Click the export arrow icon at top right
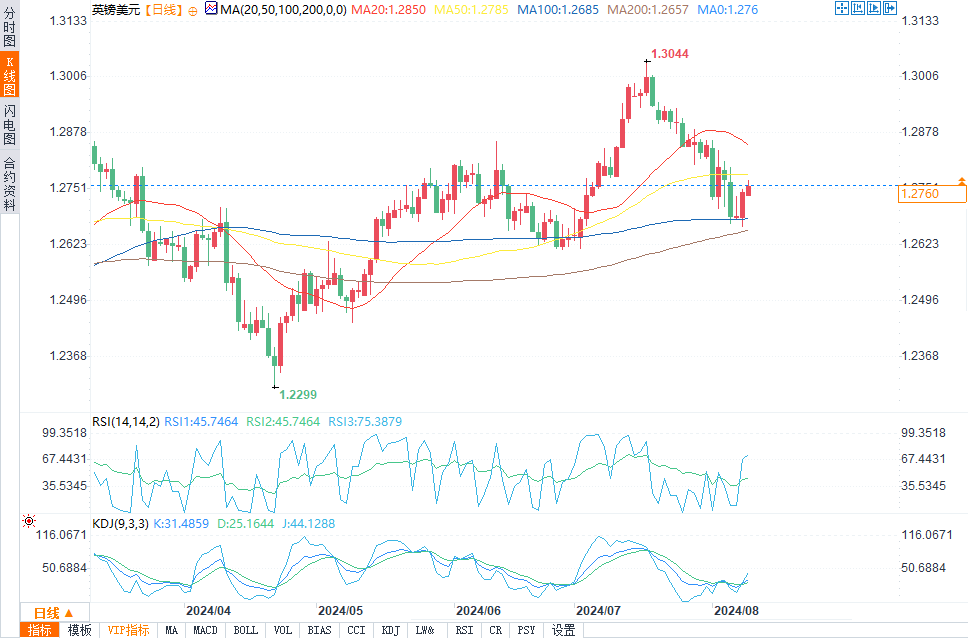This screenshot has width=968, height=638. tap(890, 8)
